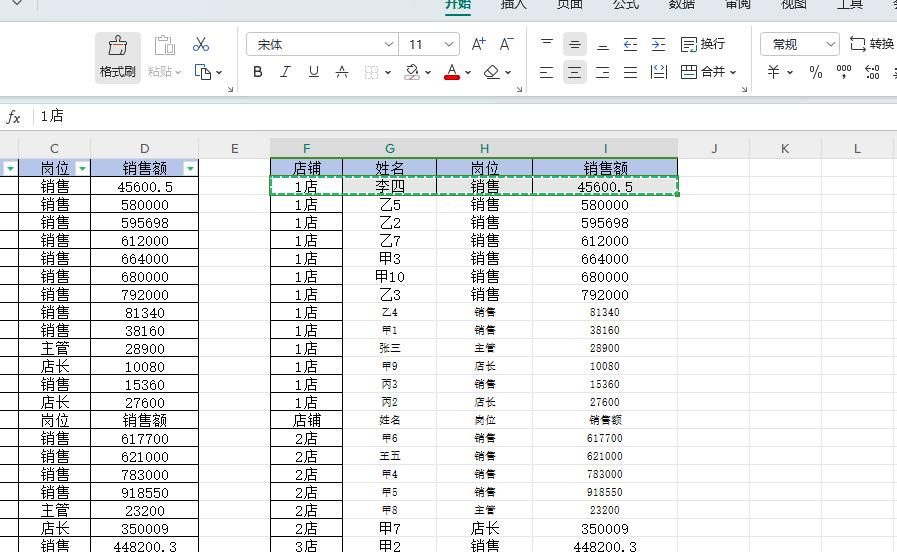
Task: Expand the Copy options arrow
Action: [219, 73]
